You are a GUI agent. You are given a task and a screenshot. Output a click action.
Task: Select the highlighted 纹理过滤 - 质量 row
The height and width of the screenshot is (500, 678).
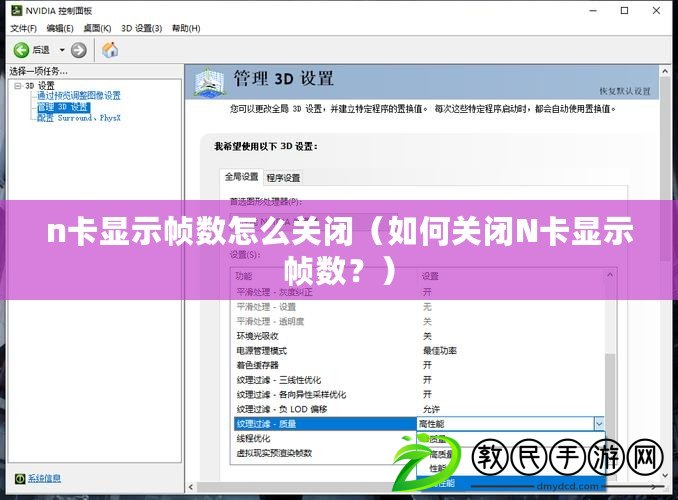[325, 424]
